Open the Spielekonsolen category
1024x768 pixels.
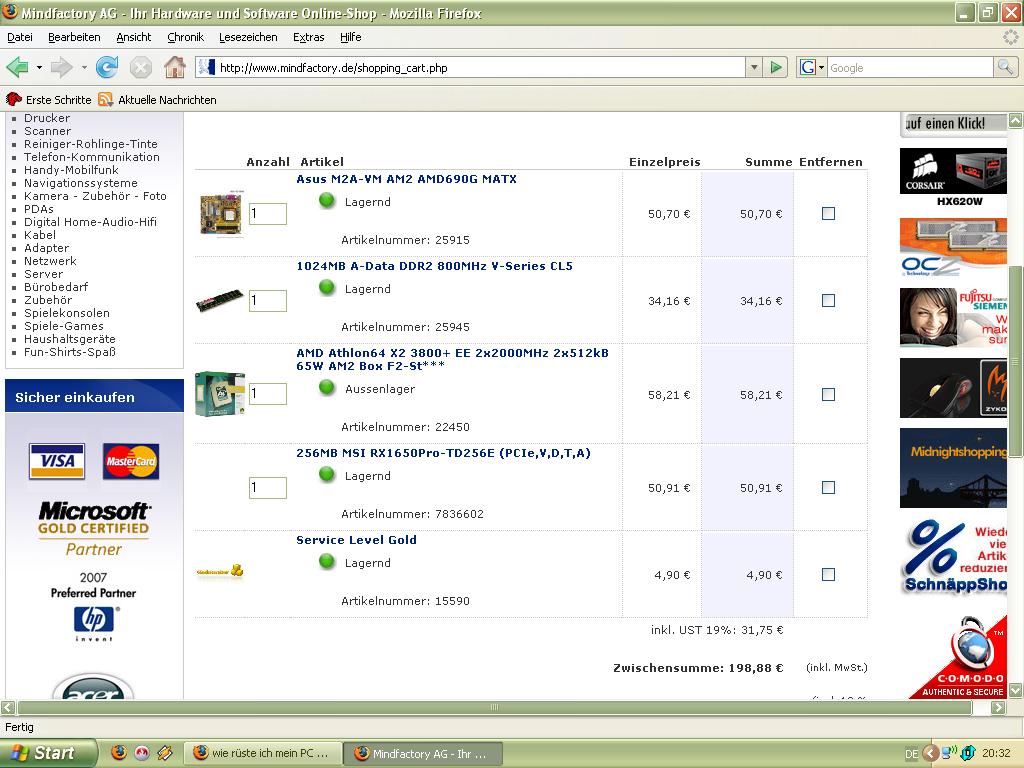tap(67, 313)
